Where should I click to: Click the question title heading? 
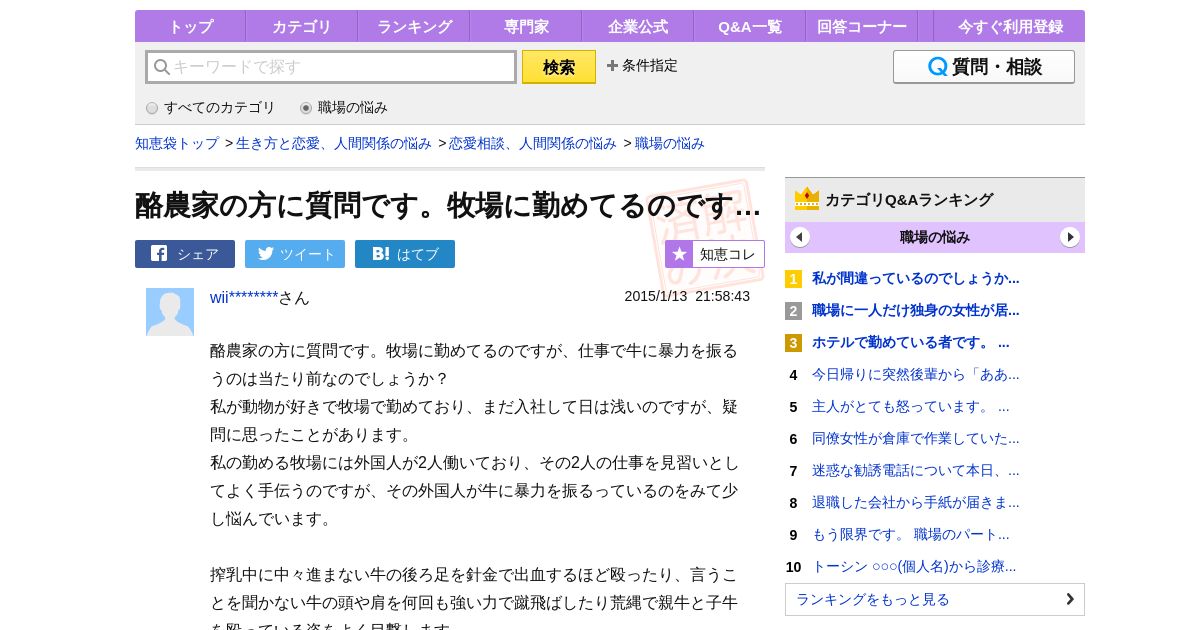coord(448,205)
